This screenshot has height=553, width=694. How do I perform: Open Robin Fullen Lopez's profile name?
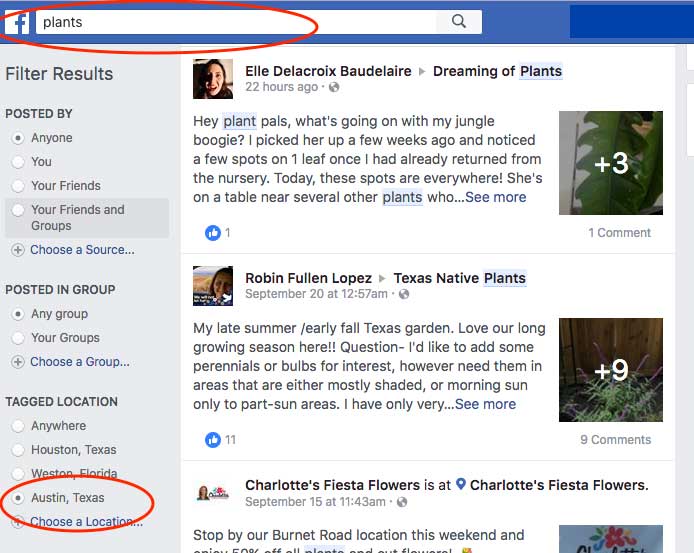tap(308, 278)
